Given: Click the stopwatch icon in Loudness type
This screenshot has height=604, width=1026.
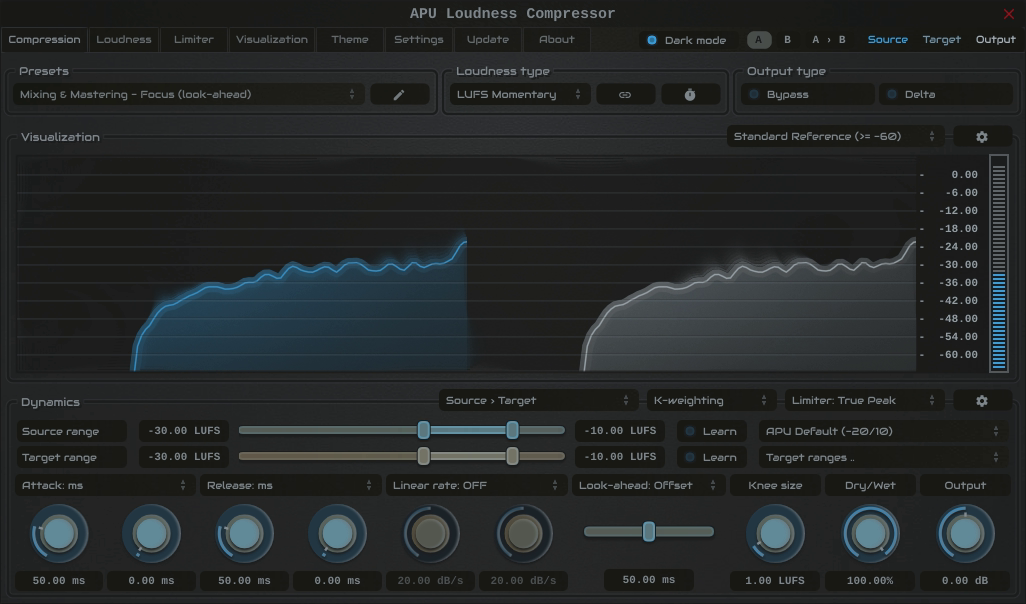Looking at the screenshot, I should click(x=690, y=95).
